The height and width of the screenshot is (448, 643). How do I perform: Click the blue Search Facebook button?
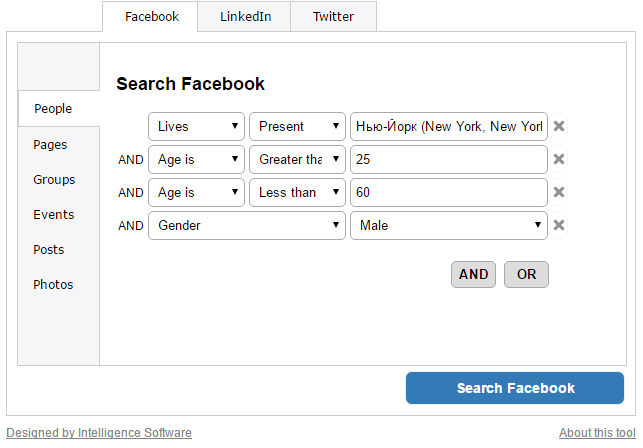[515, 388]
